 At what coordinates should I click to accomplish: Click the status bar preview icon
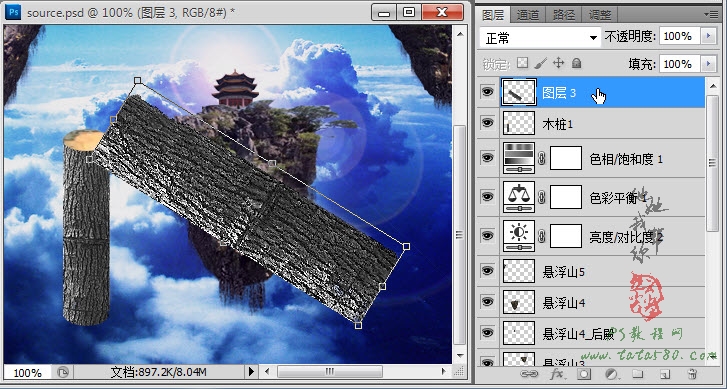click(x=63, y=372)
